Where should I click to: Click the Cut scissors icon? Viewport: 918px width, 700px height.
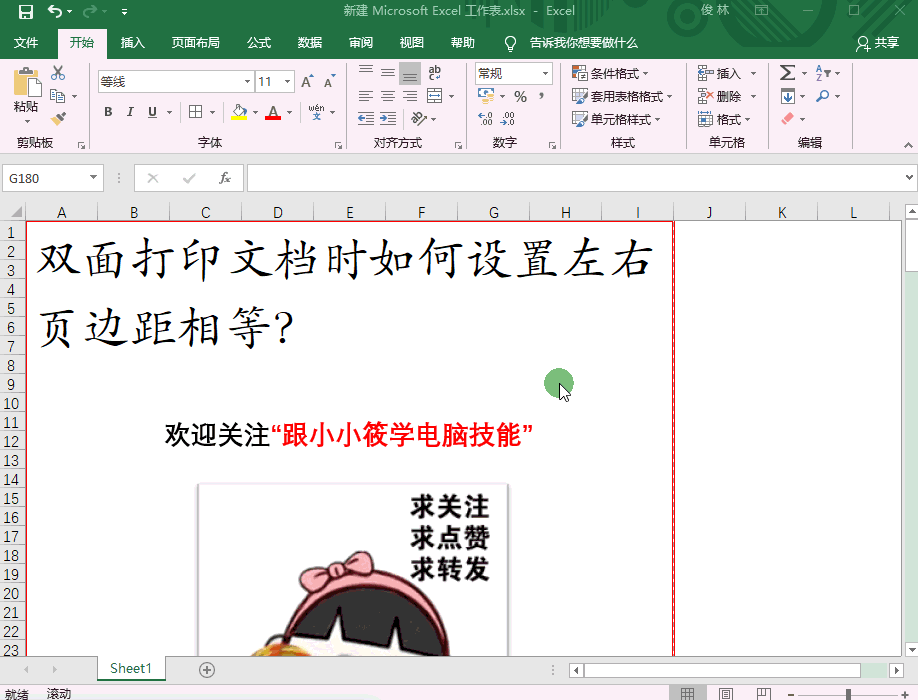(x=58, y=73)
